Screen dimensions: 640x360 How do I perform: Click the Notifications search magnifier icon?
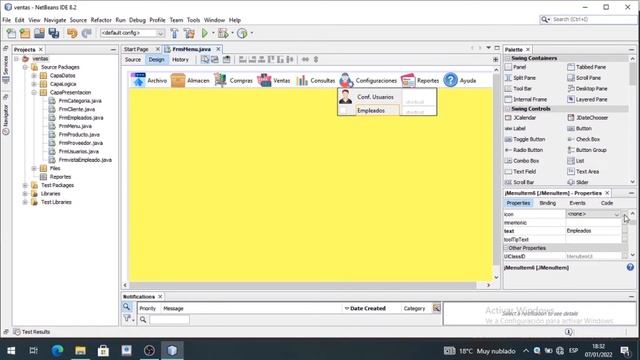pos(127,307)
